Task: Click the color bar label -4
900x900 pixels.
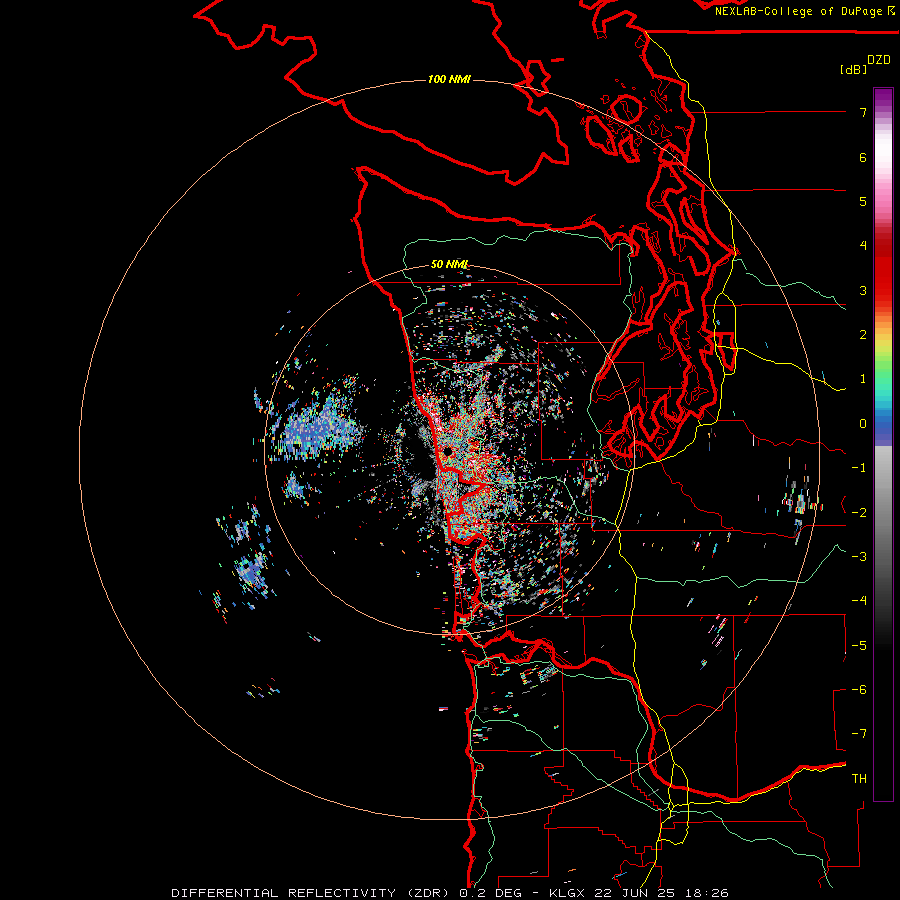Action: click(x=859, y=600)
